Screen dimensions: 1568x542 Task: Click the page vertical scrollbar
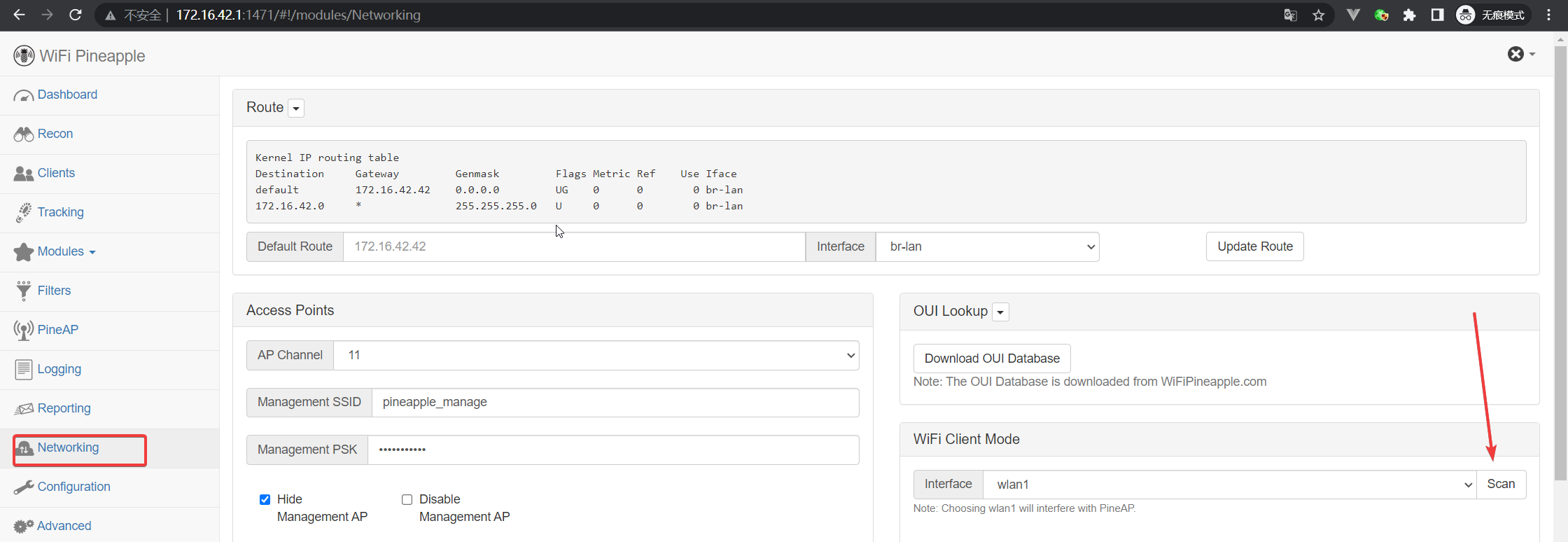click(x=1560, y=264)
